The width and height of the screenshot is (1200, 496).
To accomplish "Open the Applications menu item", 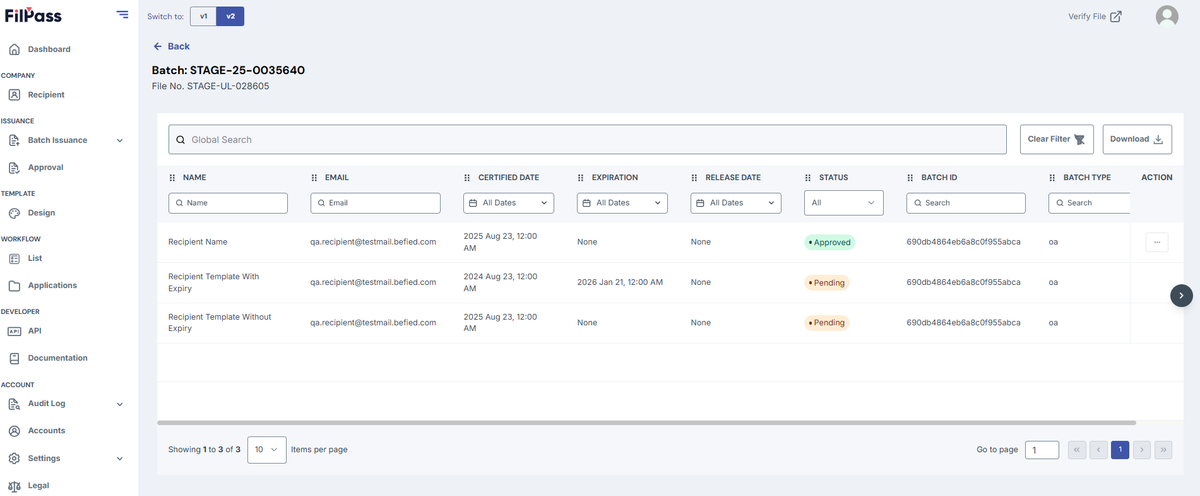I will click(x=52, y=286).
